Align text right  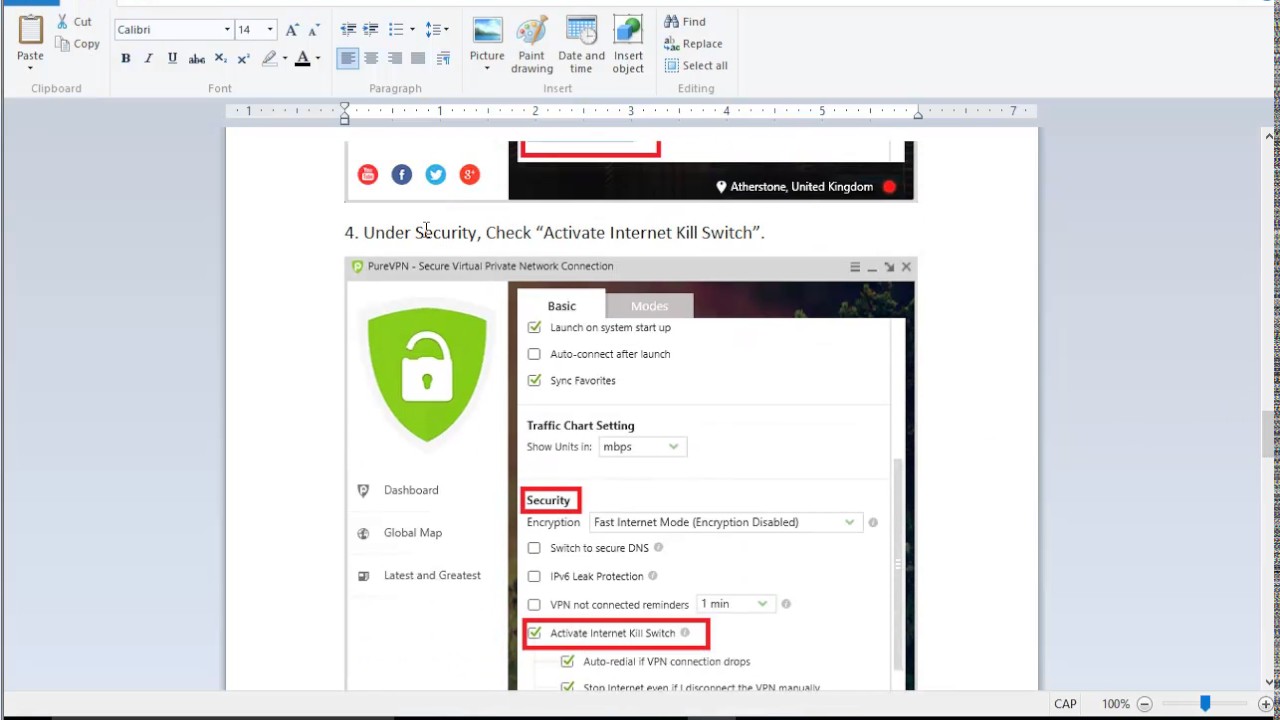click(395, 59)
